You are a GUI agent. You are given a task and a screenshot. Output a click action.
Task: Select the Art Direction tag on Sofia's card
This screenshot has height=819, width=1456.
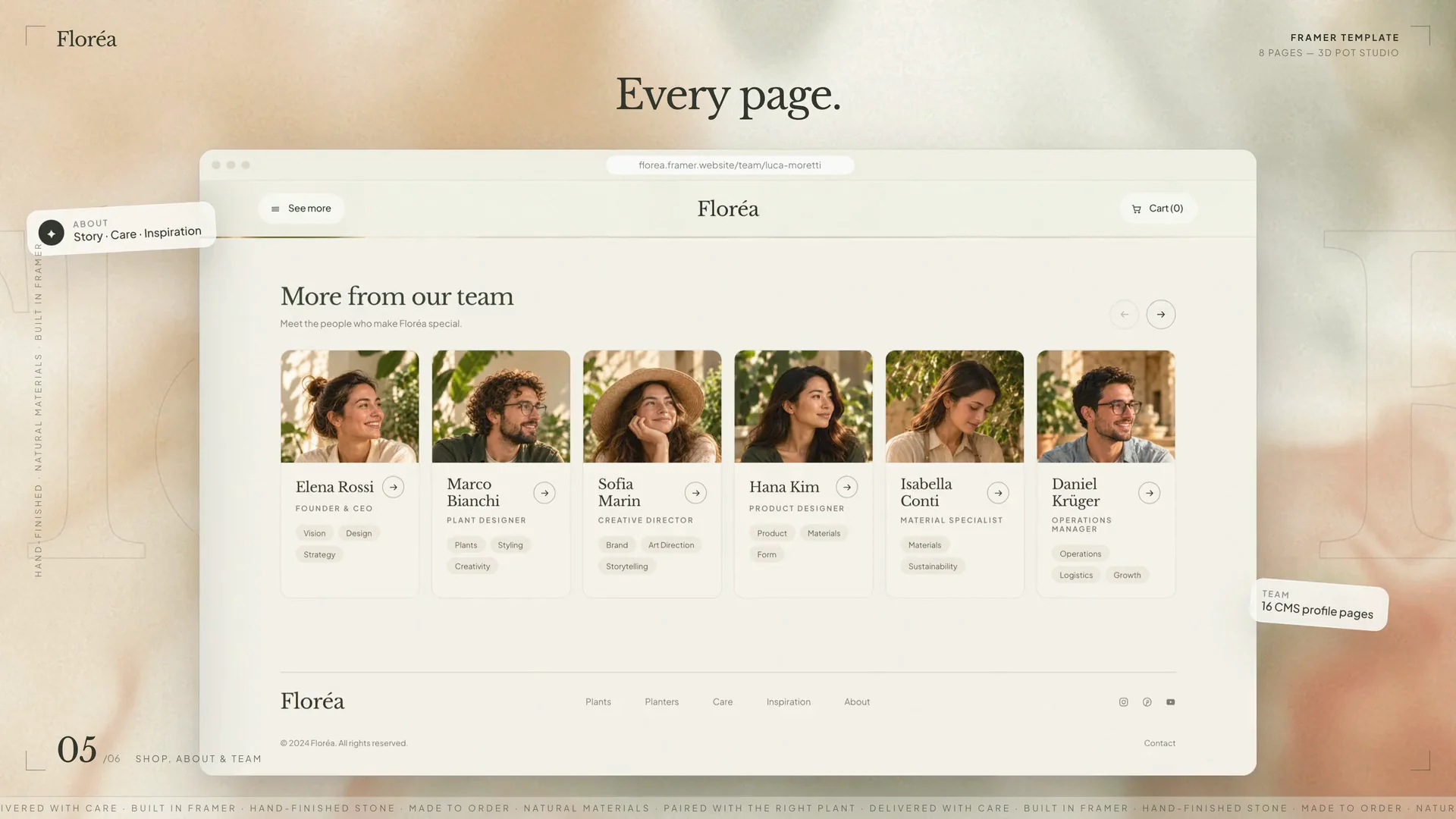(x=671, y=545)
